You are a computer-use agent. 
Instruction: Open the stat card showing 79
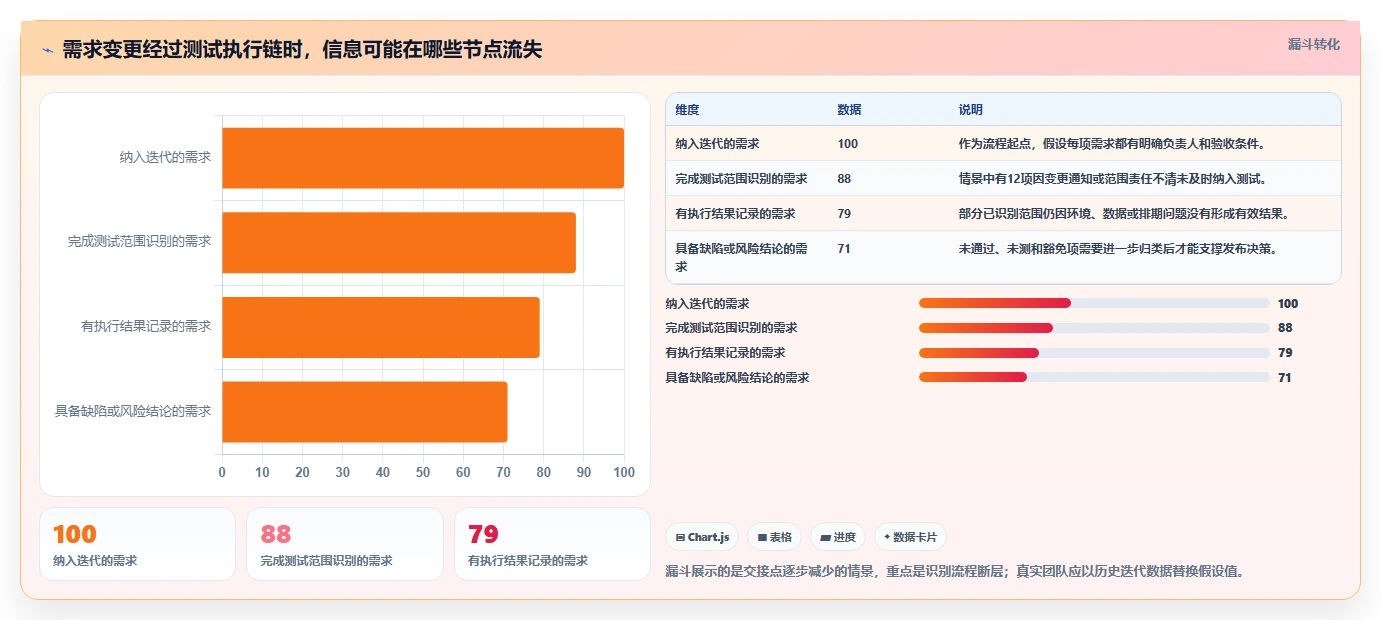tap(552, 544)
